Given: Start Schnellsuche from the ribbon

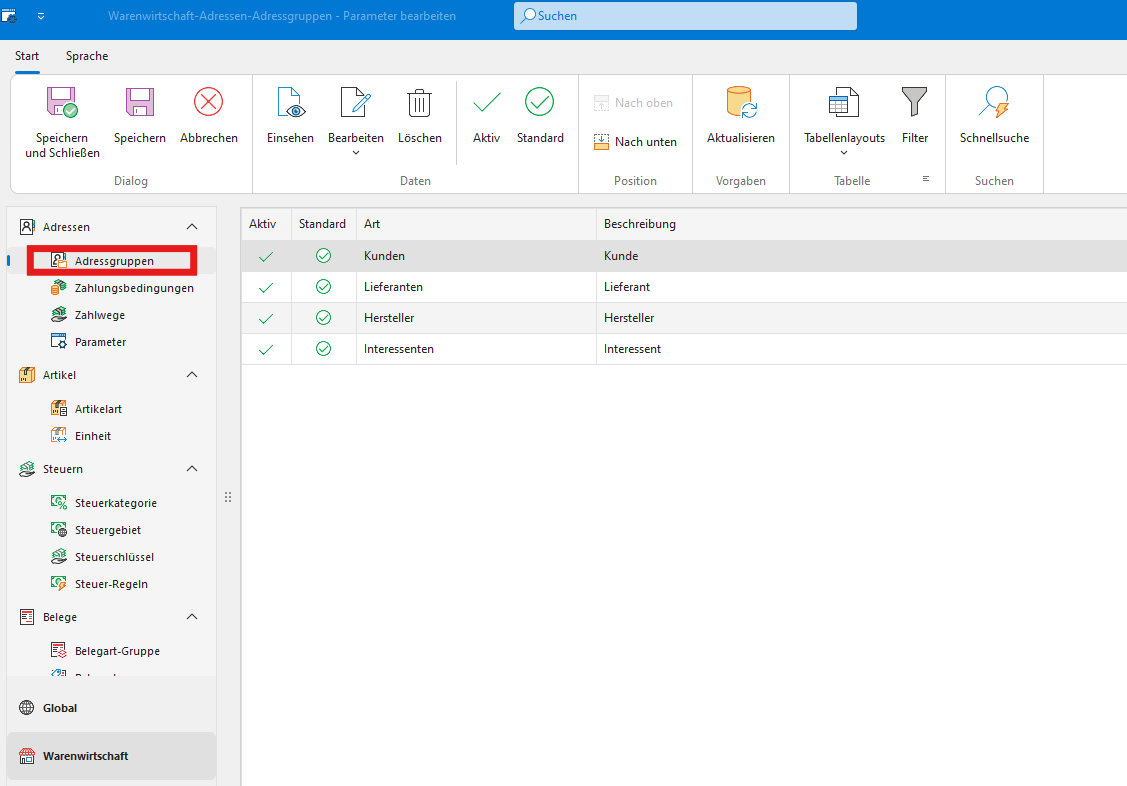Looking at the screenshot, I should (x=994, y=103).
